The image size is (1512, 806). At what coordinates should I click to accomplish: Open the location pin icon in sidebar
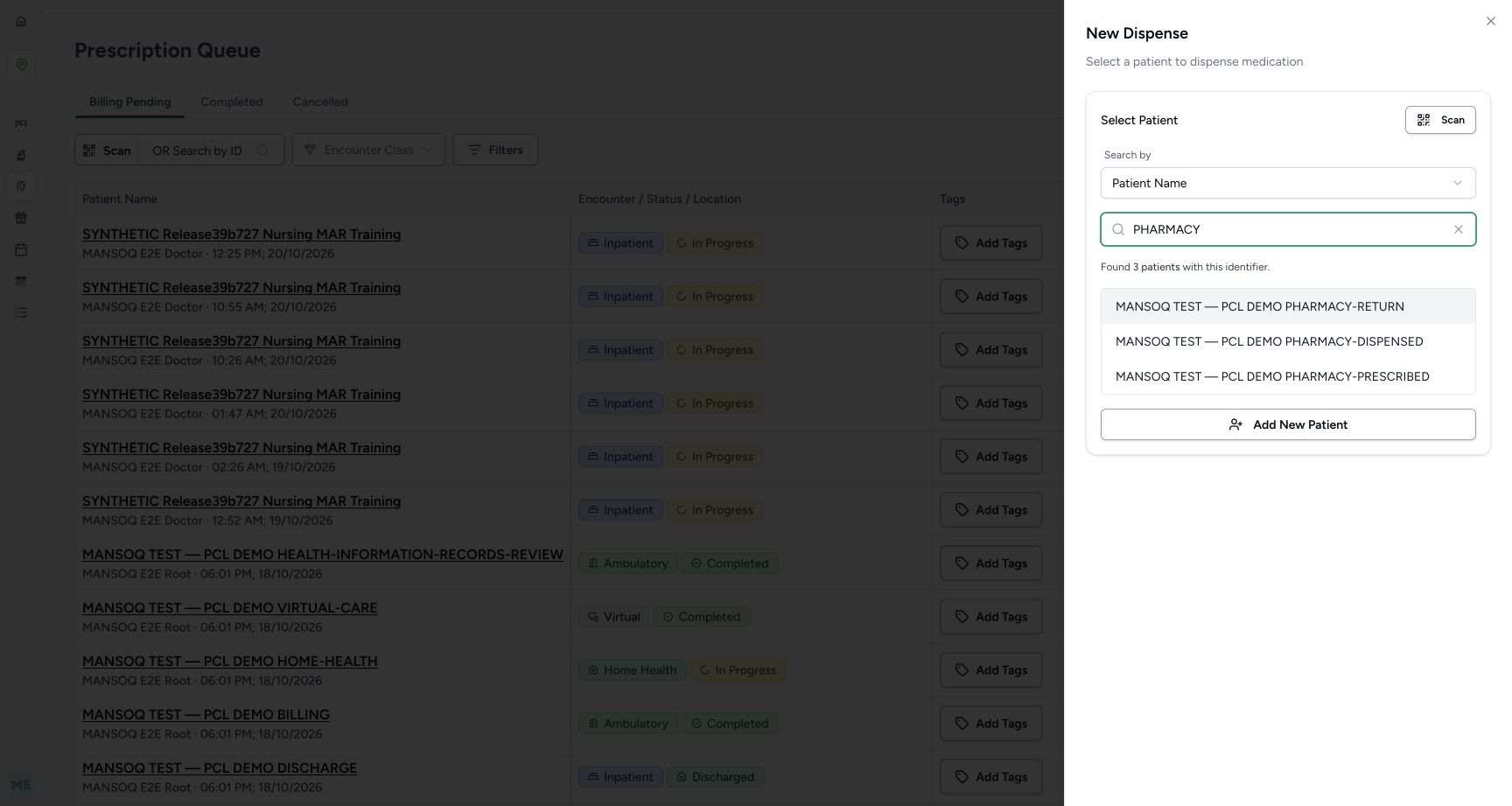[21, 65]
